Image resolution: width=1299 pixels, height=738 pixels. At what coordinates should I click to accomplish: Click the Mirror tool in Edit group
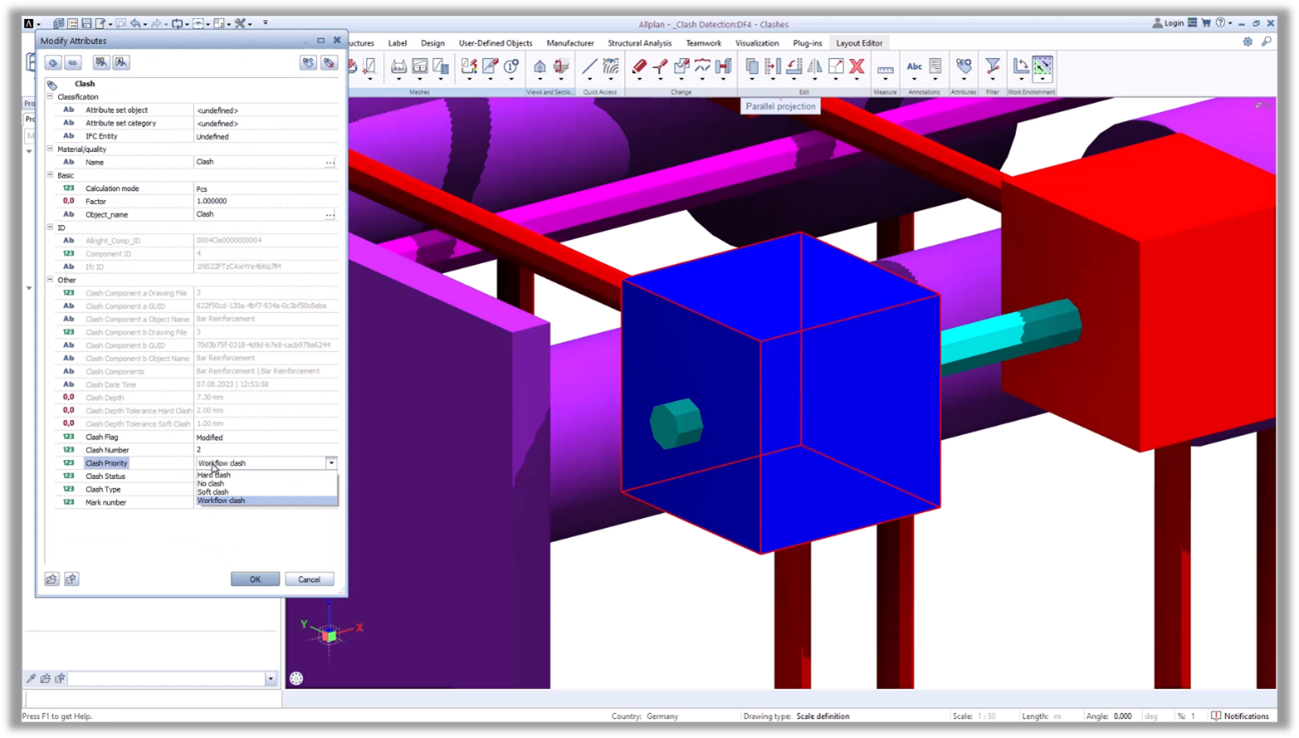(x=815, y=67)
